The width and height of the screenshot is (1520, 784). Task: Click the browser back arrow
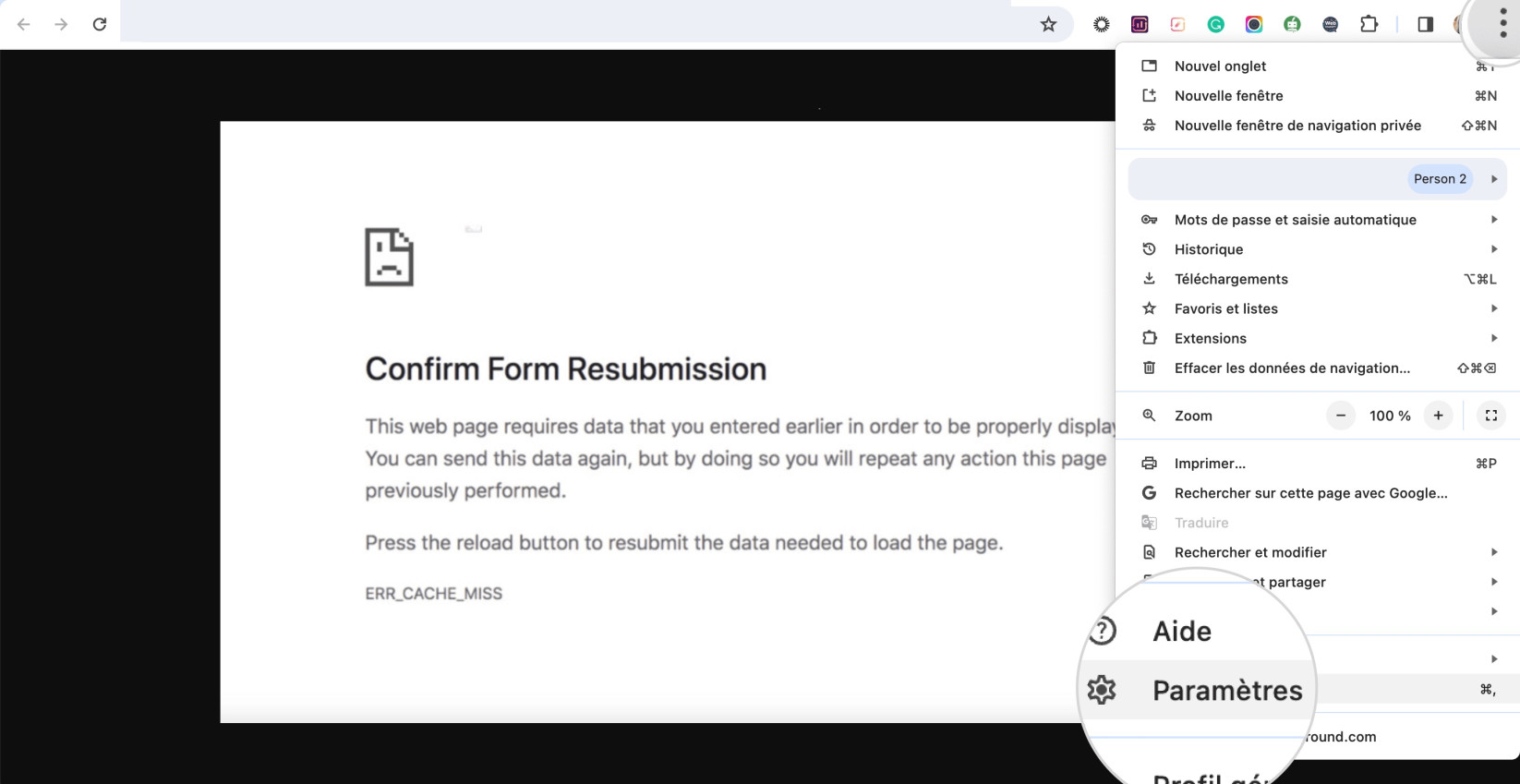pyautogui.click(x=24, y=24)
